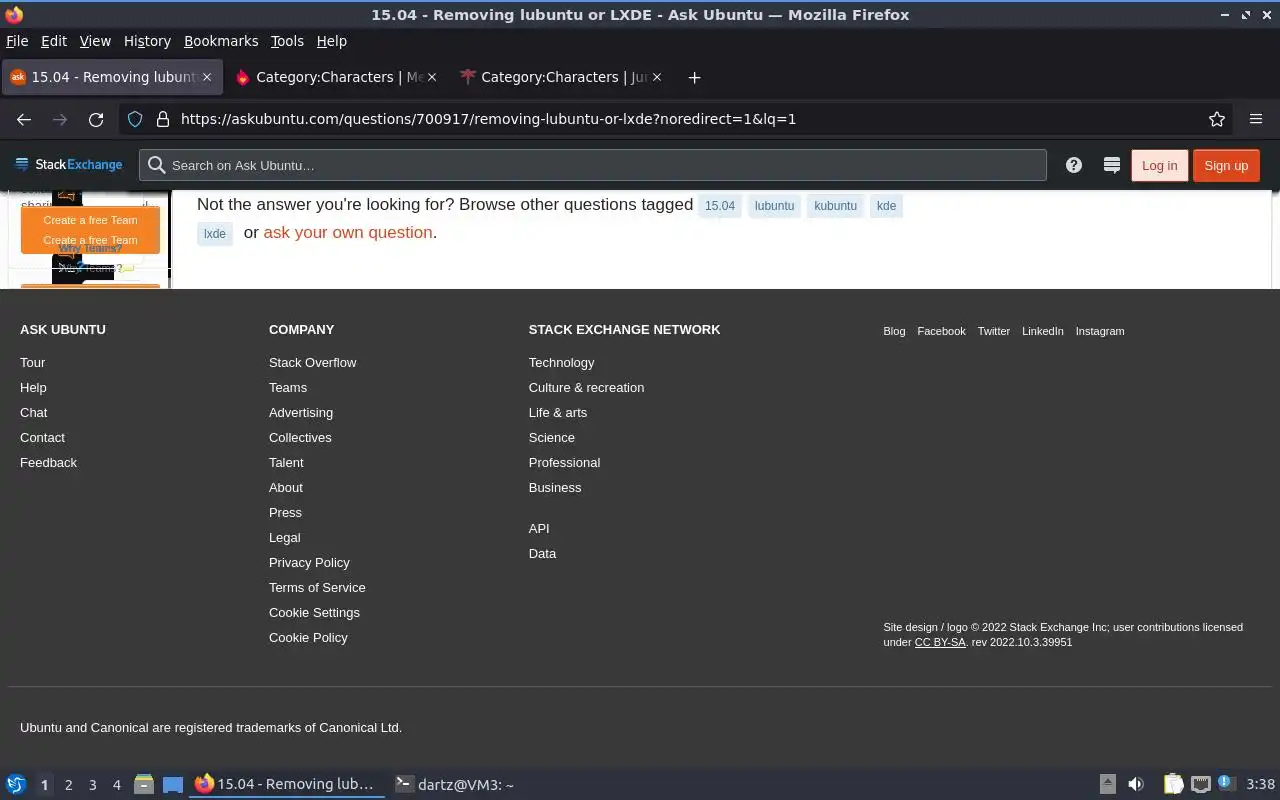
Task: Select the lubuntu tag
Action: click(774, 206)
